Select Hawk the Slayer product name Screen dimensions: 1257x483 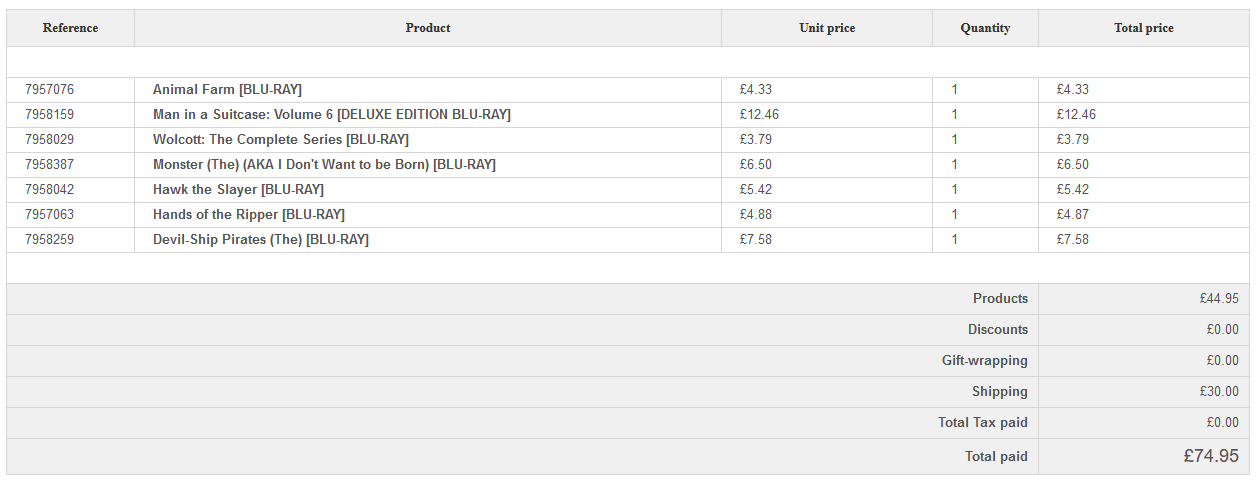238,190
